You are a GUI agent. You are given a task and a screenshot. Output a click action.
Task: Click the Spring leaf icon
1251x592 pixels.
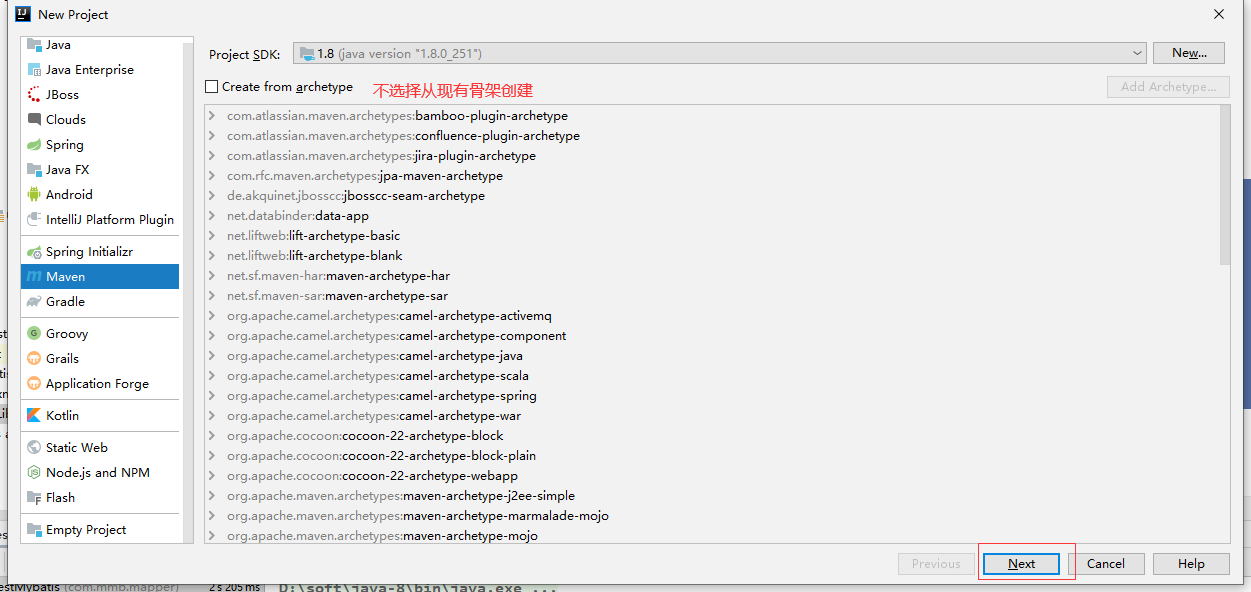coord(35,145)
